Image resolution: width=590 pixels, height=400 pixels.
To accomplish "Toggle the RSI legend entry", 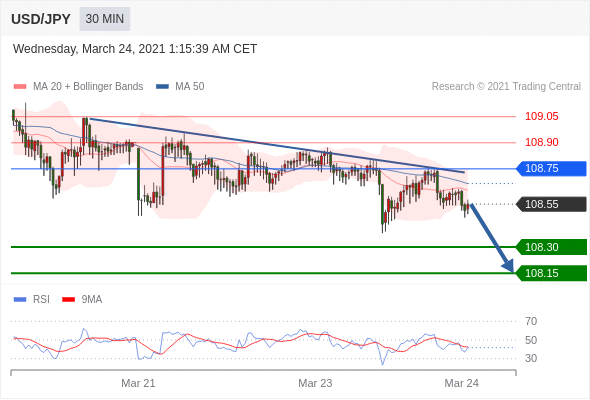I will pos(32,300).
